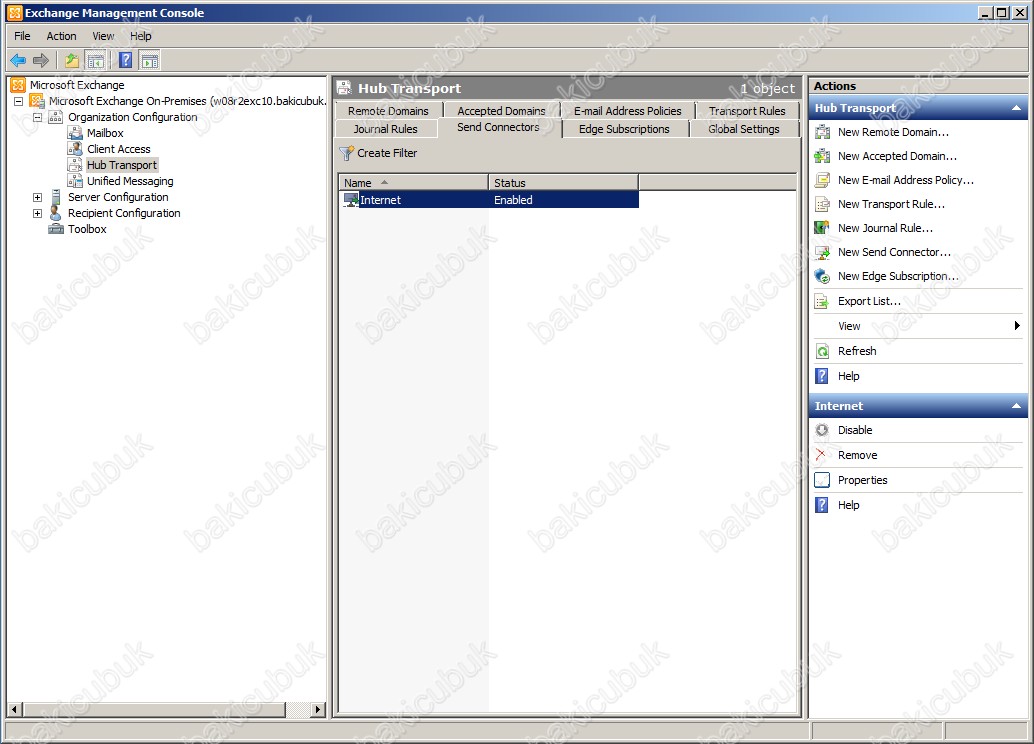Screen dimensions: 1034x744
Task: Click the Create Filter funnel icon
Action: tap(346, 153)
